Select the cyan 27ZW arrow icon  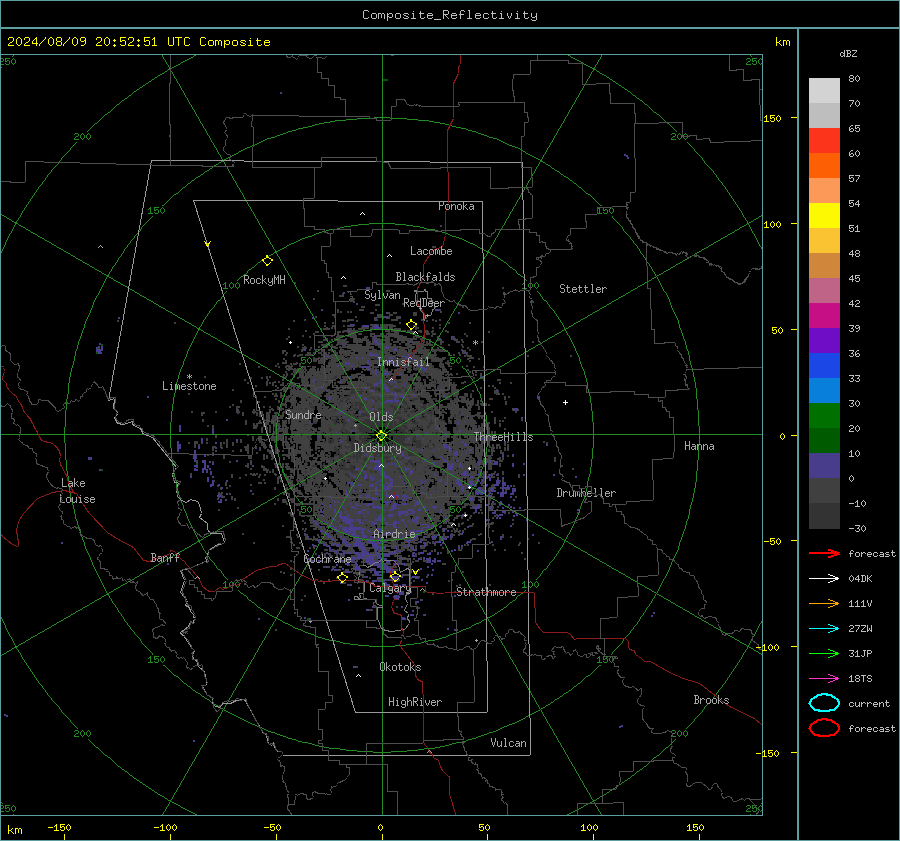[824, 629]
